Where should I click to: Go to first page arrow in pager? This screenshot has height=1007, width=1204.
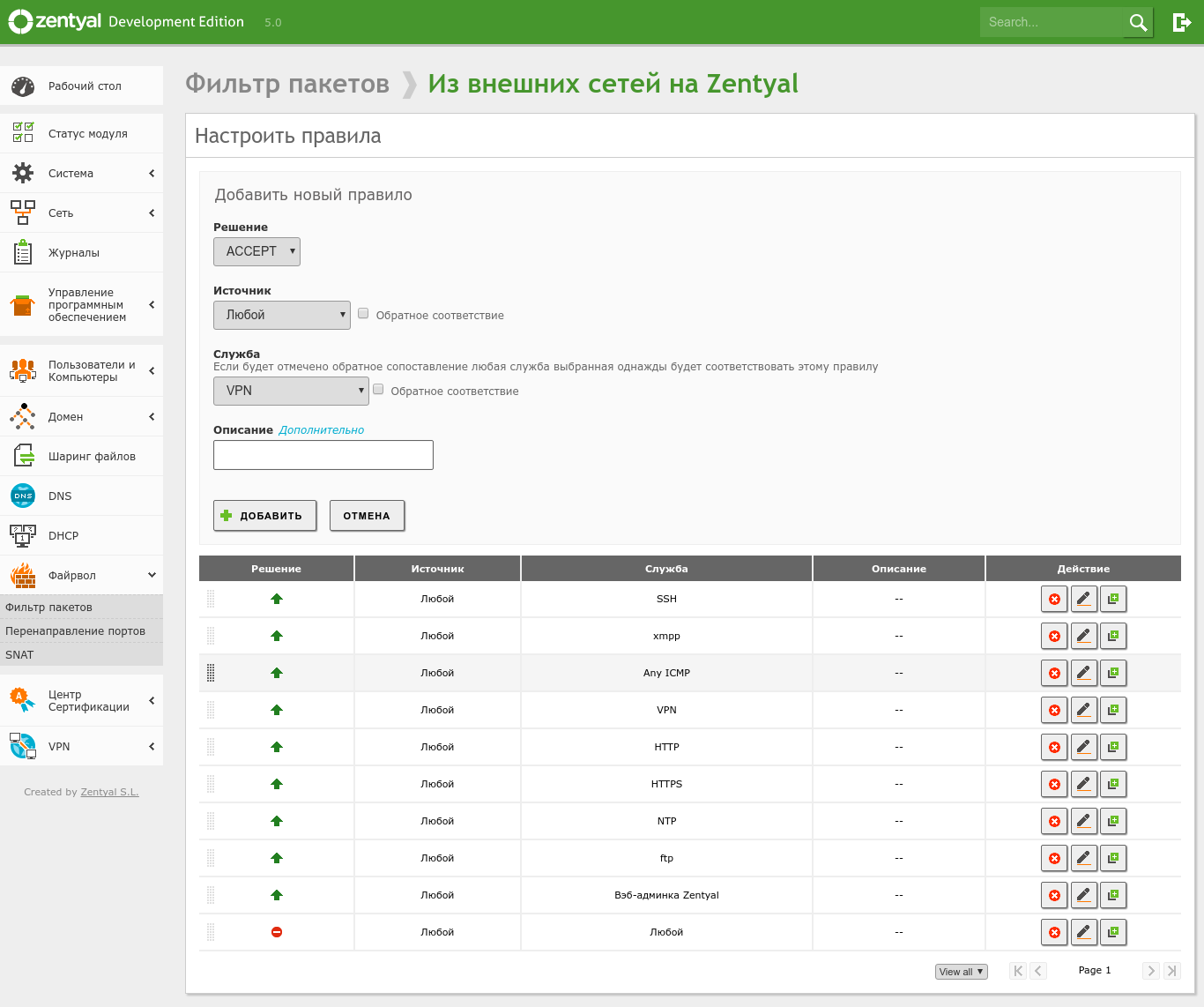click(1018, 971)
